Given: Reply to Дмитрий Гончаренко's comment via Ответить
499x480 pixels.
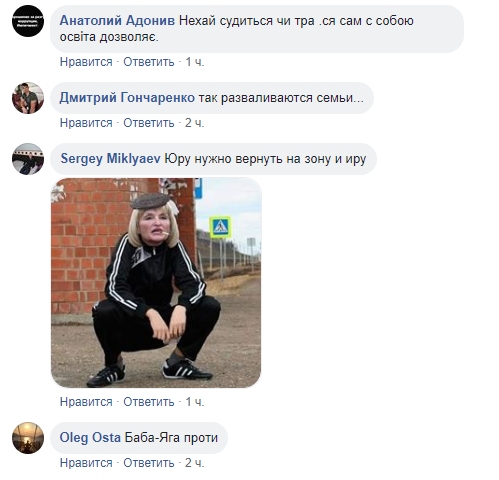Looking at the screenshot, I should (x=149, y=123).
